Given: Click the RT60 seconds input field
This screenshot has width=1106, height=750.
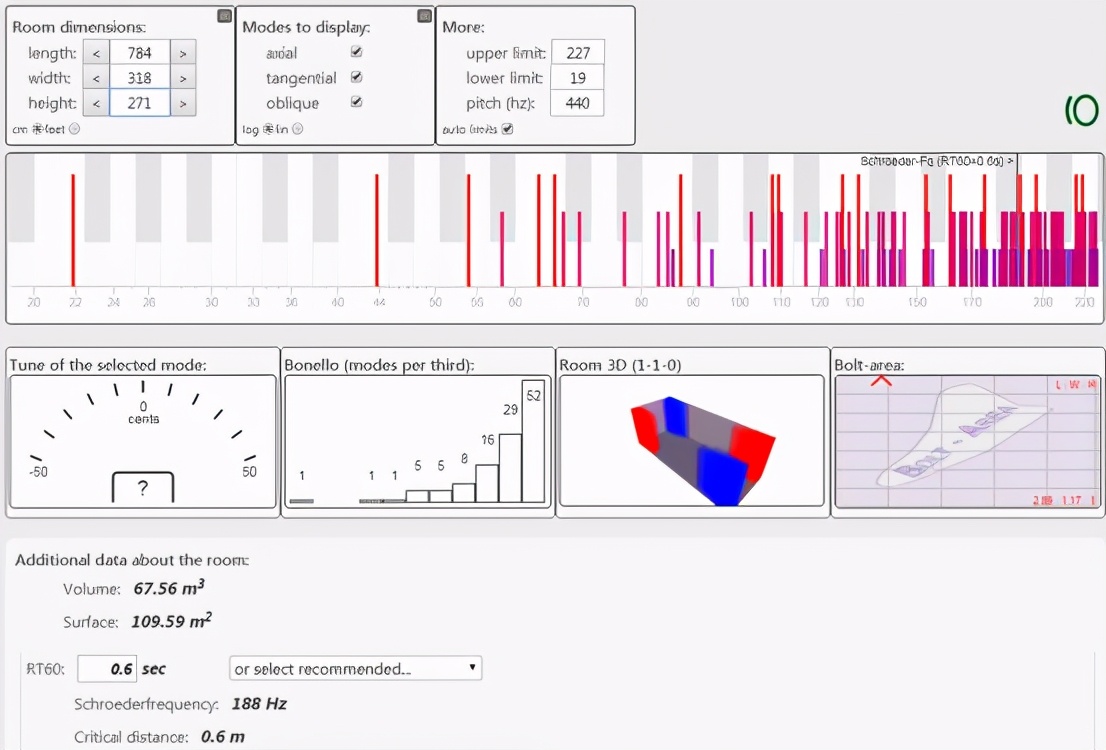Looking at the screenshot, I should coord(107,669).
